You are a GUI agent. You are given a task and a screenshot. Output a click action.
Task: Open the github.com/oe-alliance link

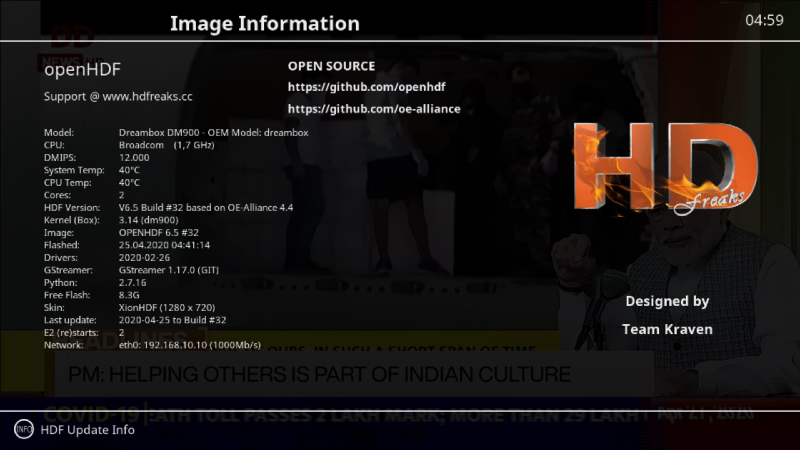tap(373, 109)
